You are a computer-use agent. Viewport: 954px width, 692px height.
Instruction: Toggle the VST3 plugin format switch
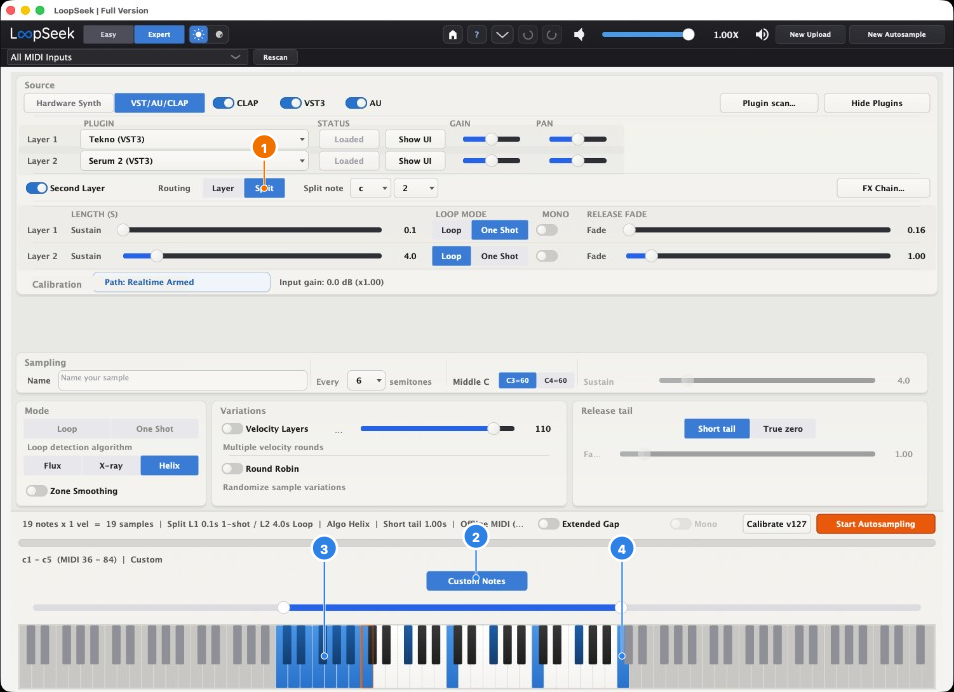(290, 103)
